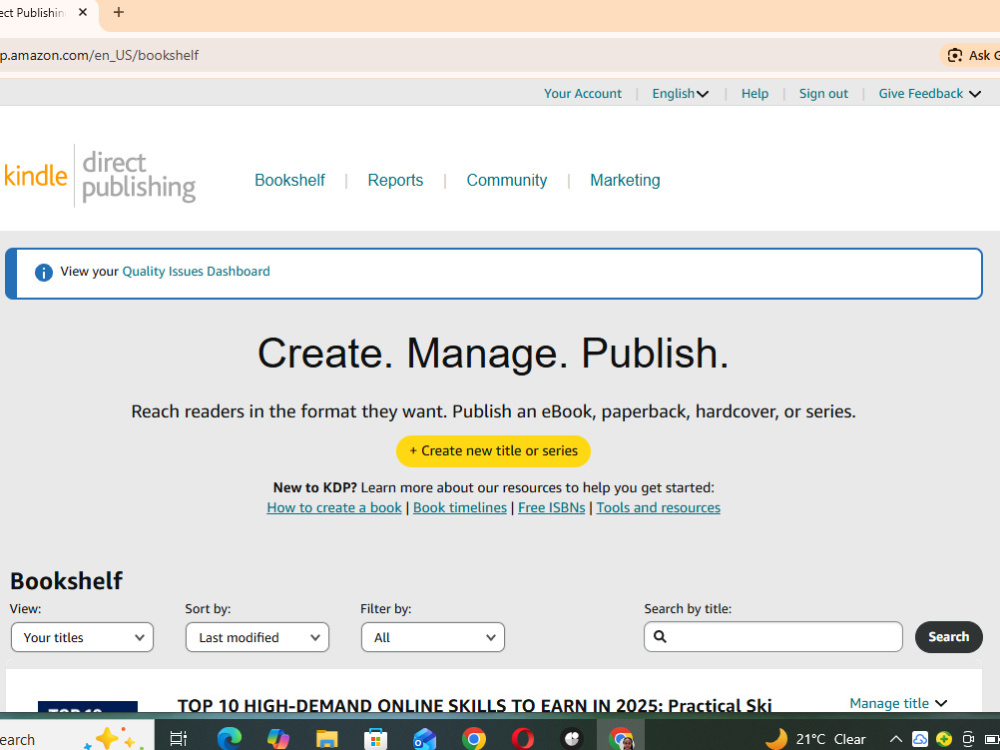Show hidden system tray icons

pos(895,740)
